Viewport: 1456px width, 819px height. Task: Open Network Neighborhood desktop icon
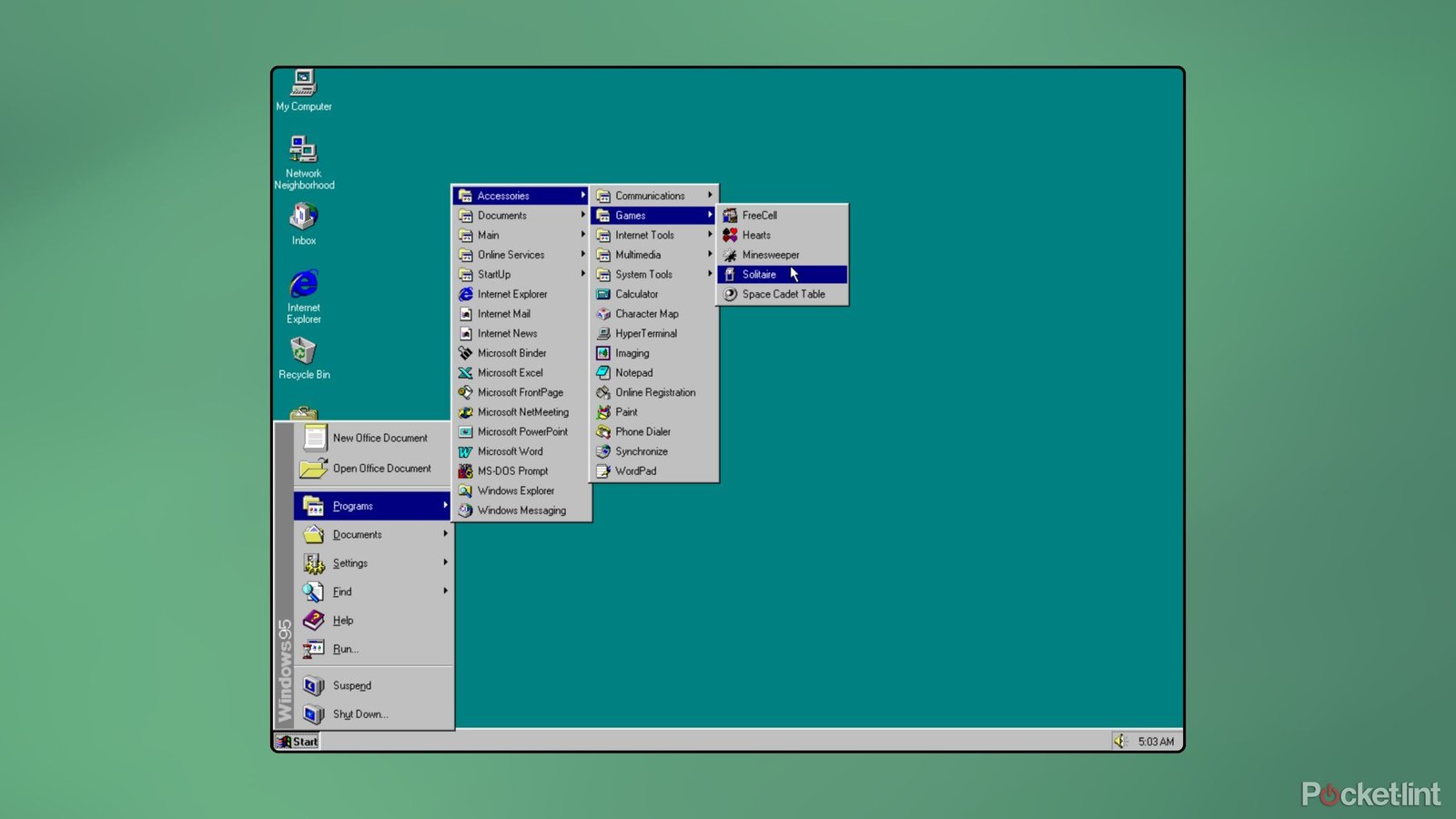(304, 161)
